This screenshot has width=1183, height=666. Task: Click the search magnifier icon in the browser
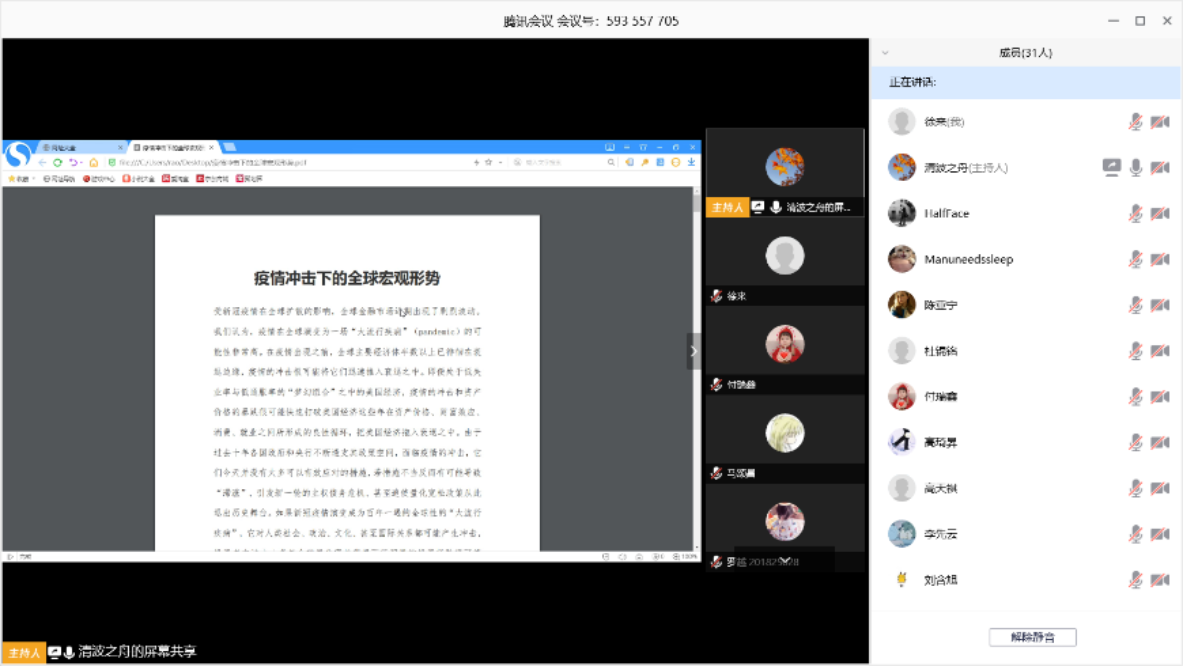pos(611,162)
